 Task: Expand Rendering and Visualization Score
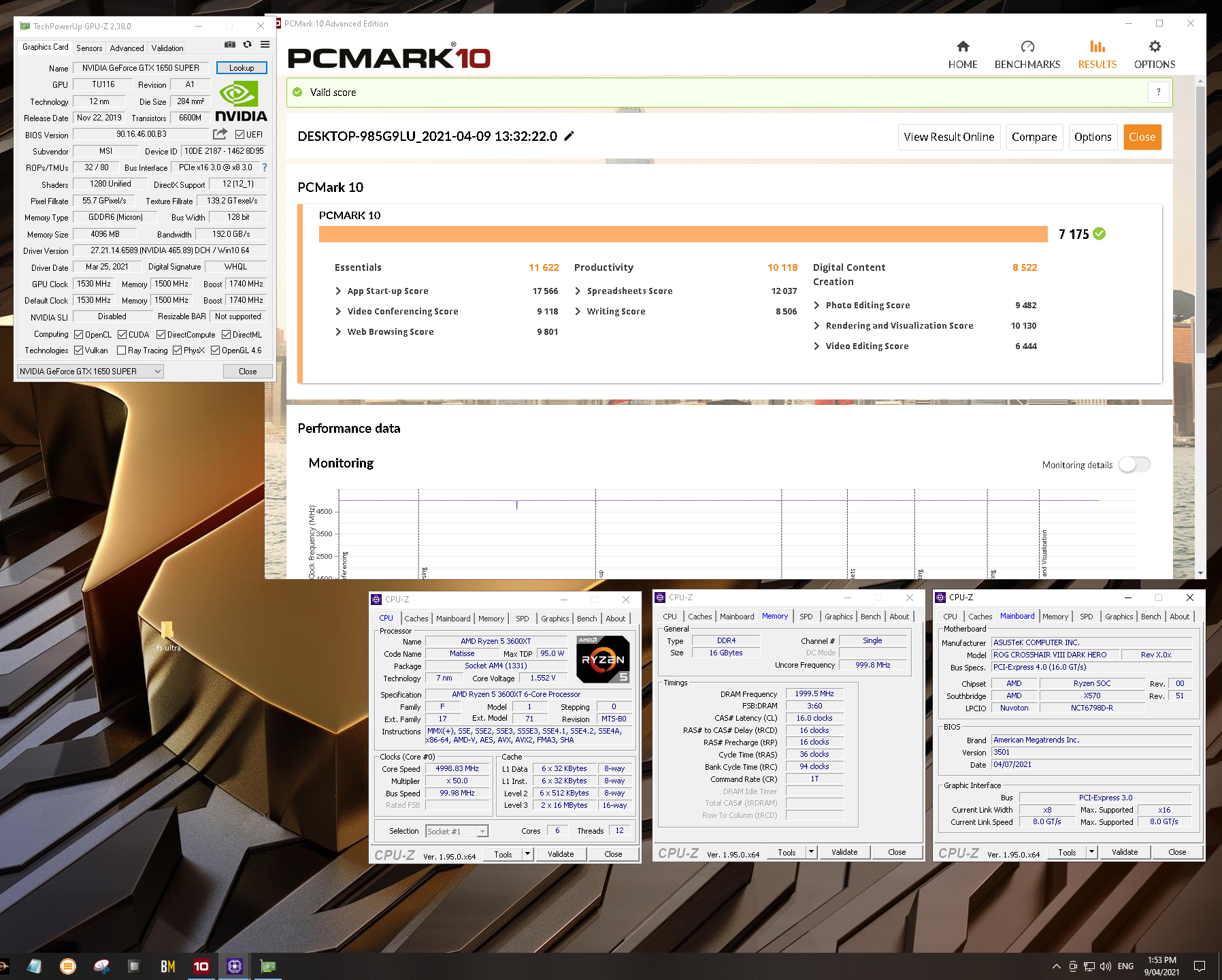[816, 325]
